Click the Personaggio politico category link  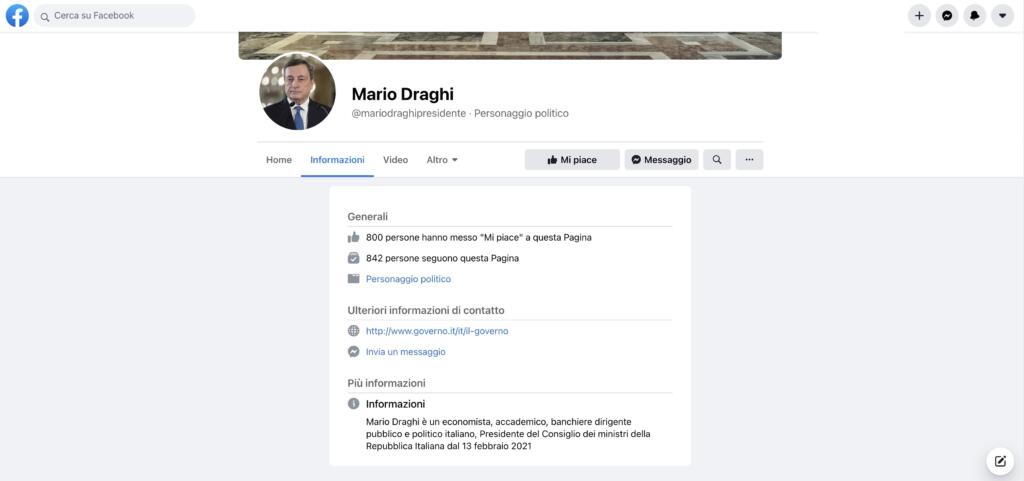click(408, 279)
